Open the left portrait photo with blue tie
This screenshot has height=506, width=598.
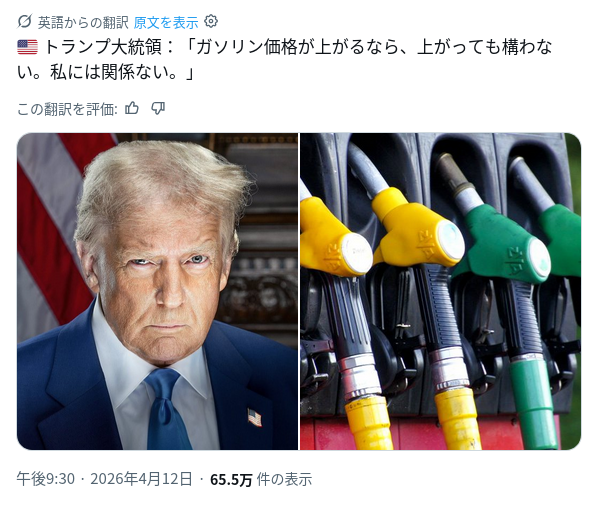[x=158, y=291]
